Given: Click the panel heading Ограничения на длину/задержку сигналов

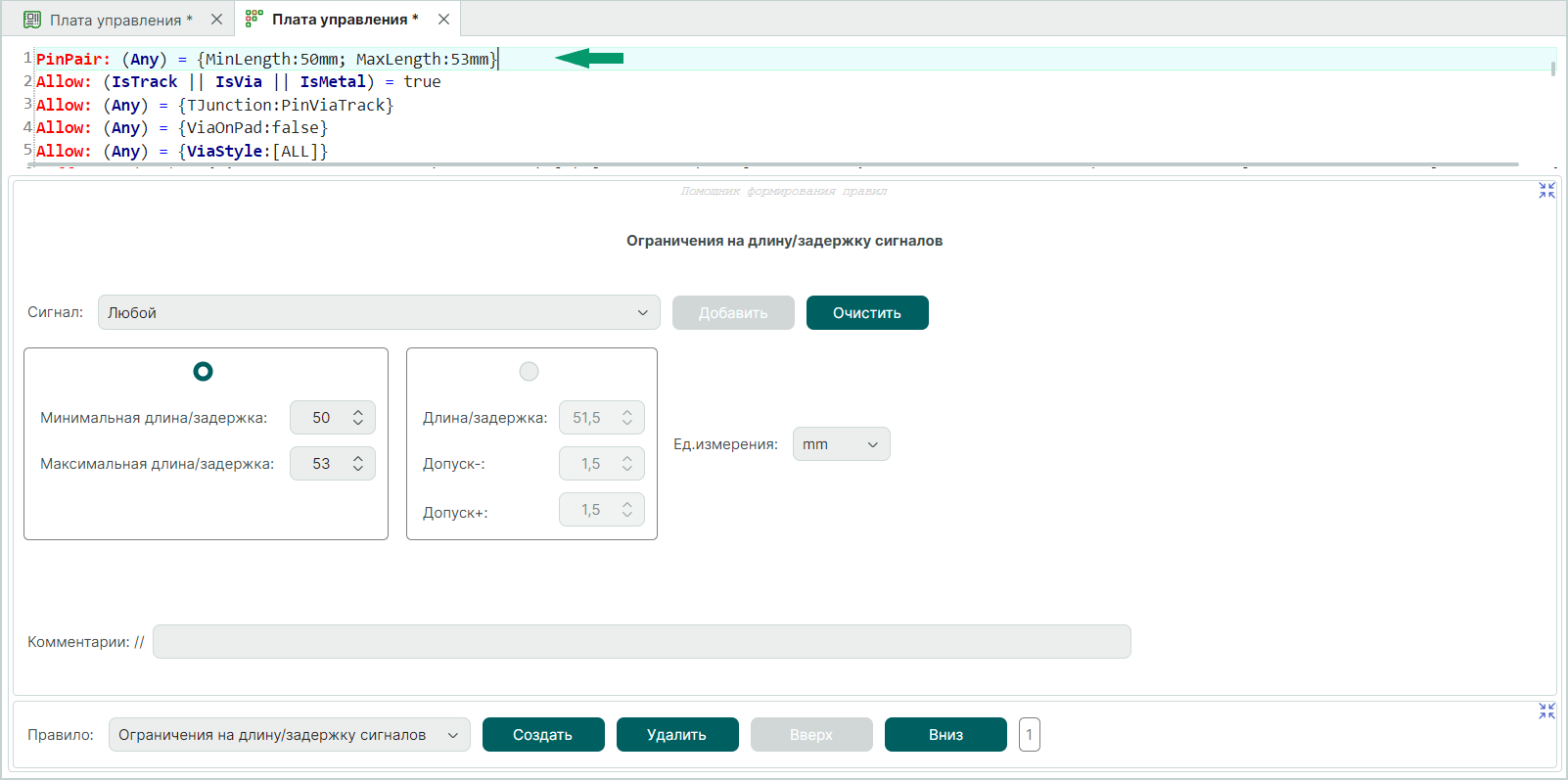Looking at the screenshot, I should [784, 241].
